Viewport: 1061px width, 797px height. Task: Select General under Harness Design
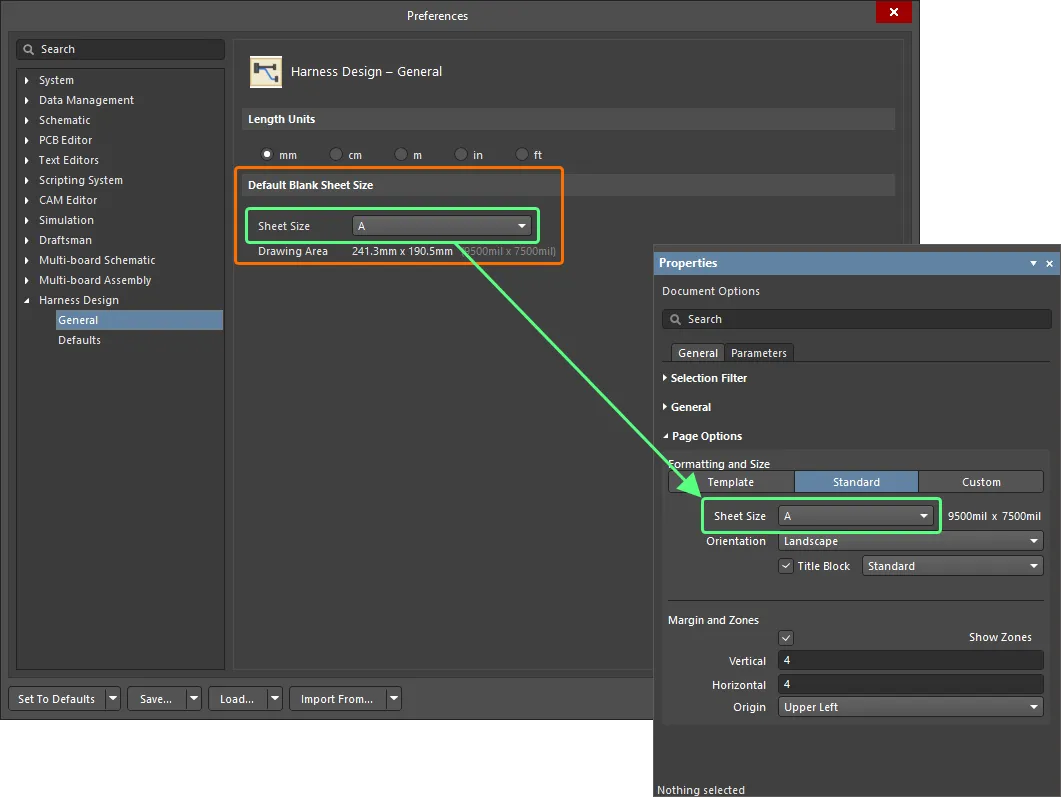coord(139,320)
